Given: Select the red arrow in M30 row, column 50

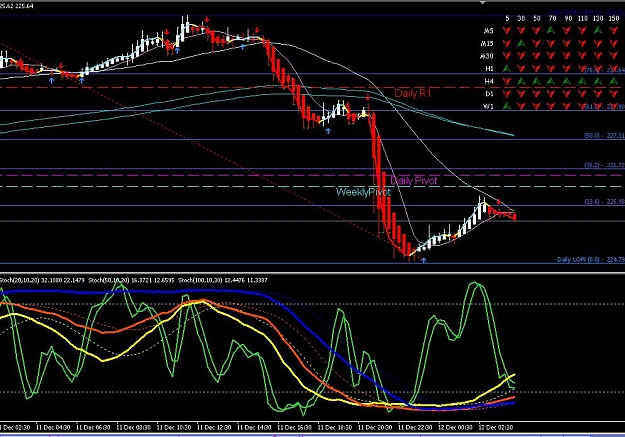Looking at the screenshot, I should pyautogui.click(x=537, y=56).
